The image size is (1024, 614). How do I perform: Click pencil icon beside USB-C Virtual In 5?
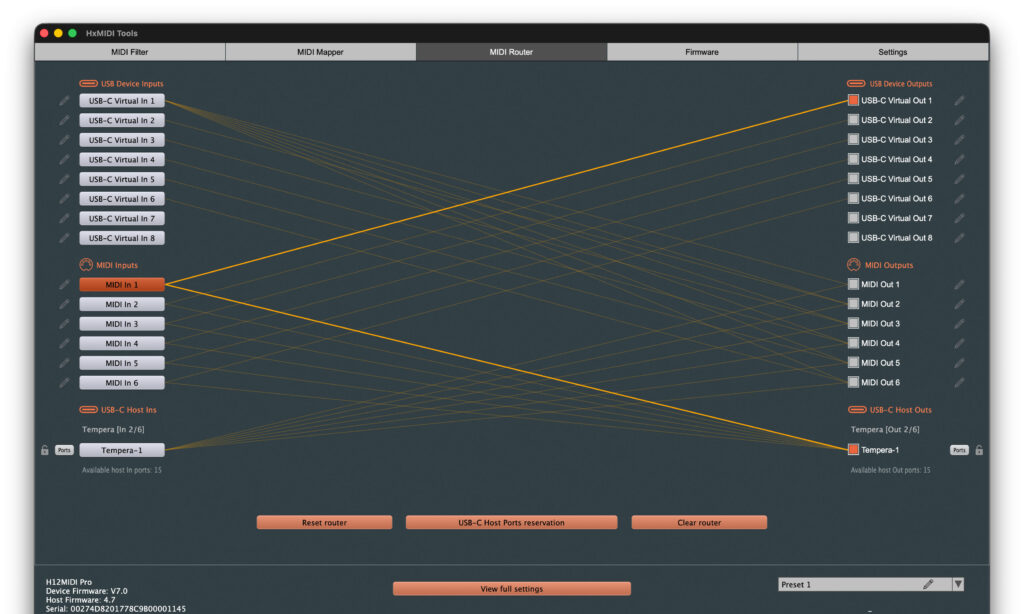click(64, 179)
